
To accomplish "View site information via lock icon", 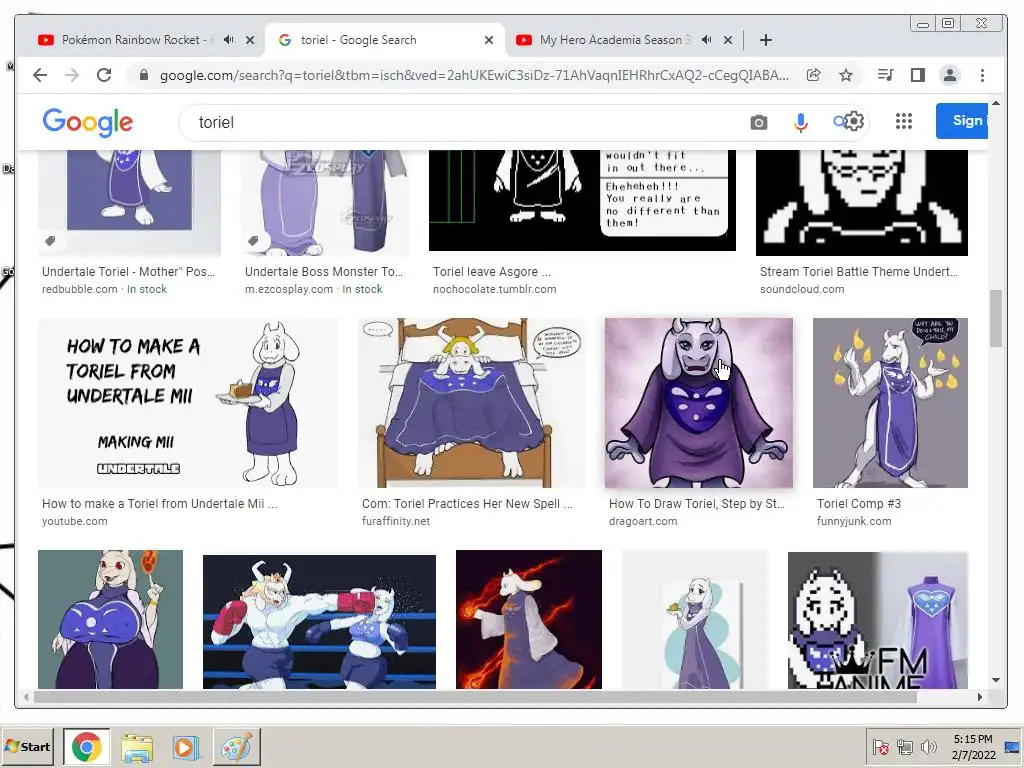I will coord(144,75).
